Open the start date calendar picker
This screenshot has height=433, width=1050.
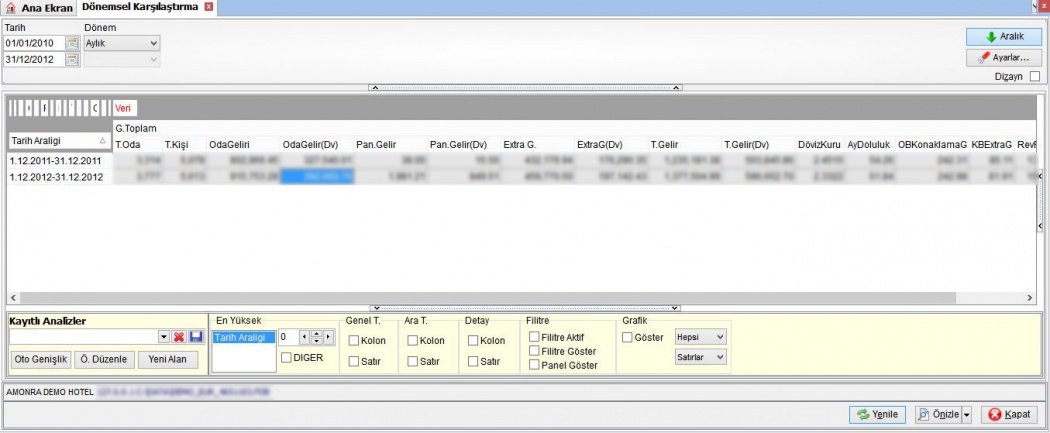(x=72, y=43)
